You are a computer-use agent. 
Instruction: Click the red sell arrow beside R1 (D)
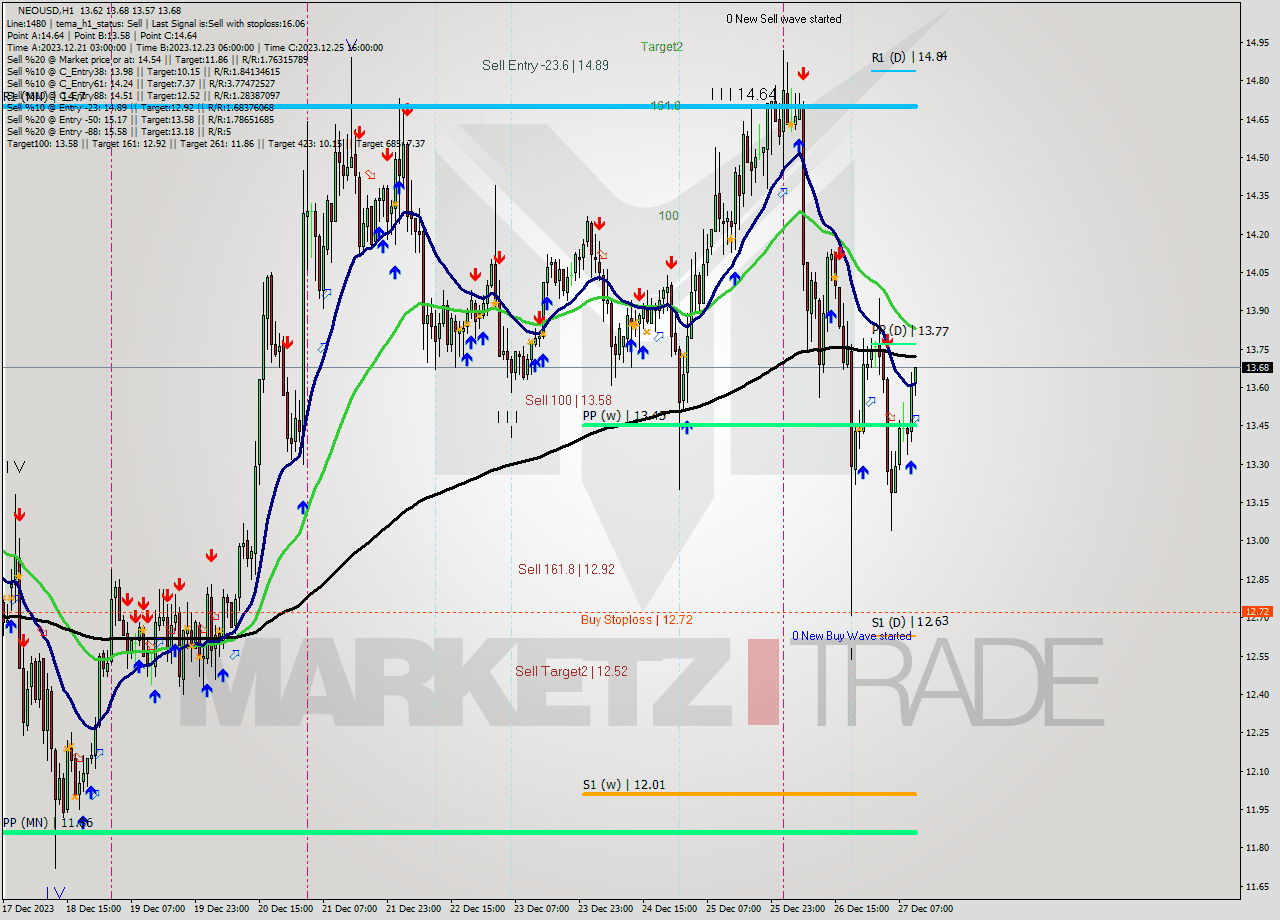(x=803, y=73)
